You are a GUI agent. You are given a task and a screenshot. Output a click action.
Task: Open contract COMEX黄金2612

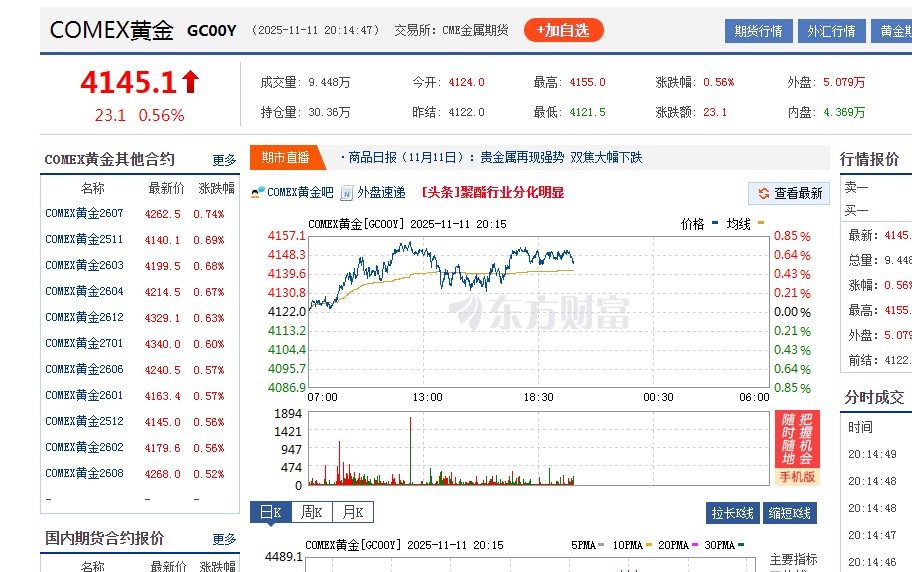(84, 317)
